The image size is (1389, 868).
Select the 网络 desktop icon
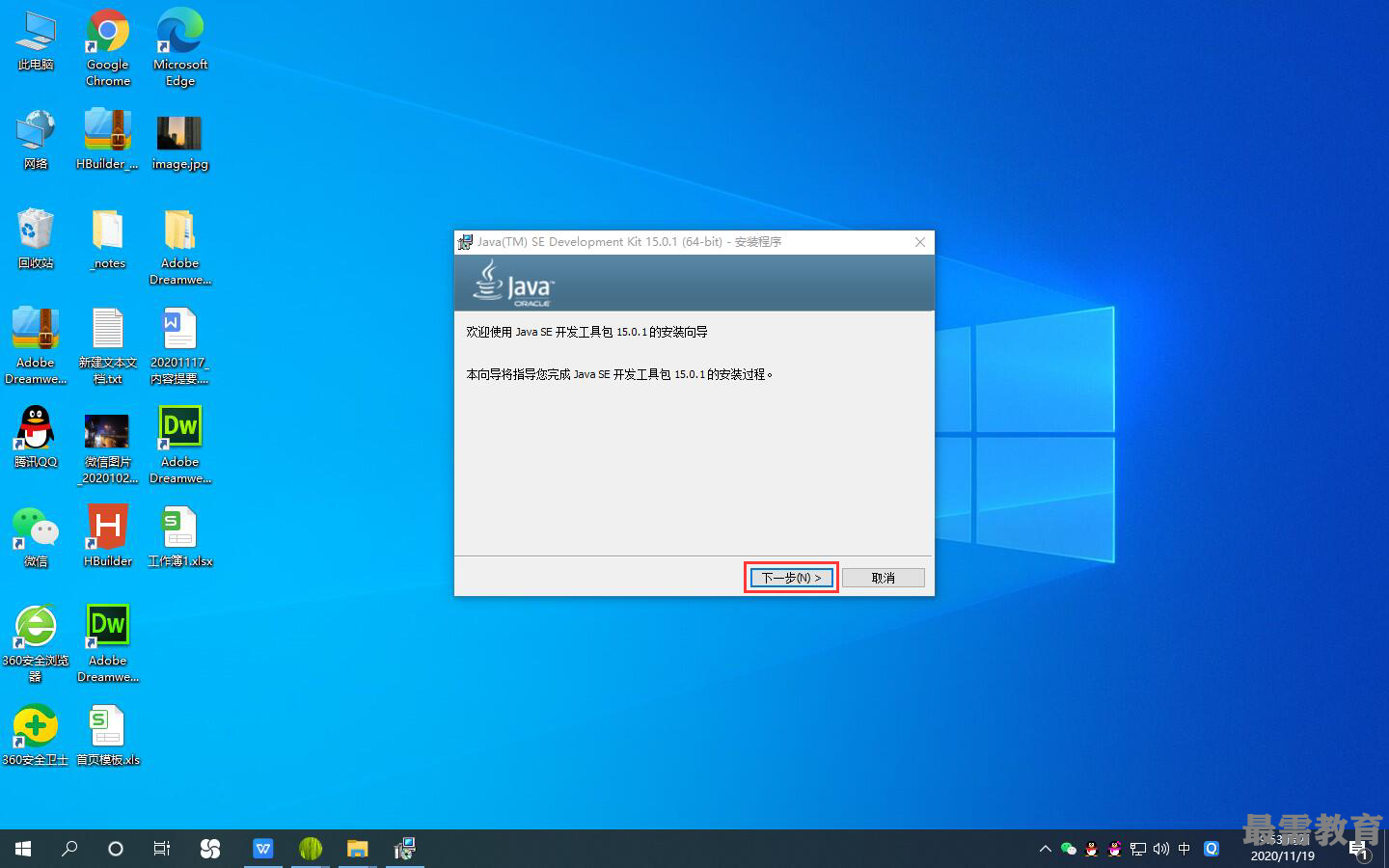[x=36, y=141]
